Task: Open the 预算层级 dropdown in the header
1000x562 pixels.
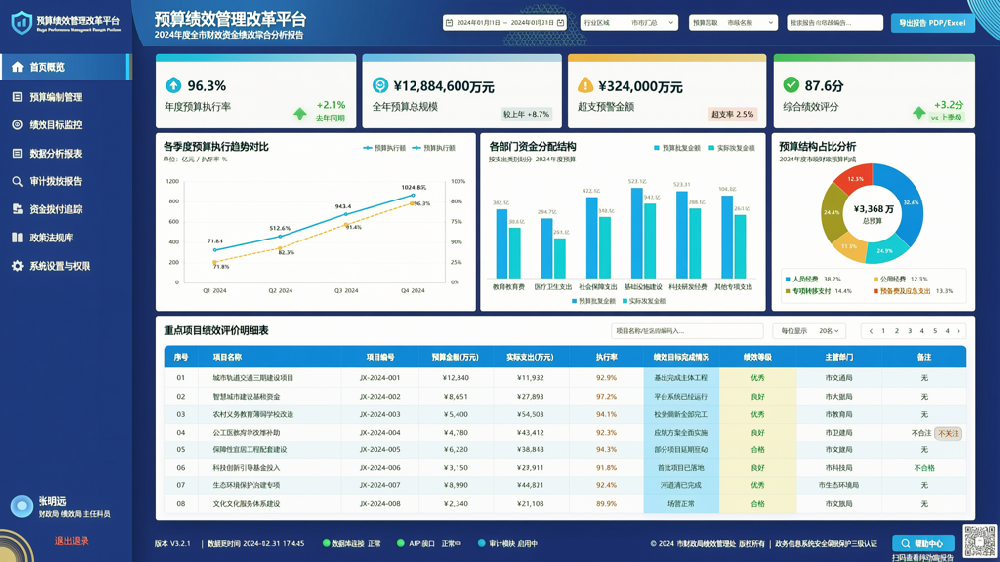Action: (733, 23)
